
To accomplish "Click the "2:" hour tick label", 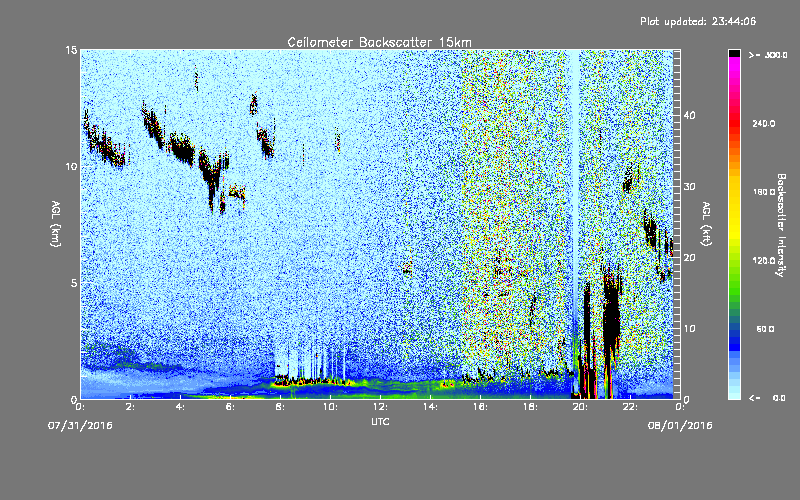I will pos(131,407).
